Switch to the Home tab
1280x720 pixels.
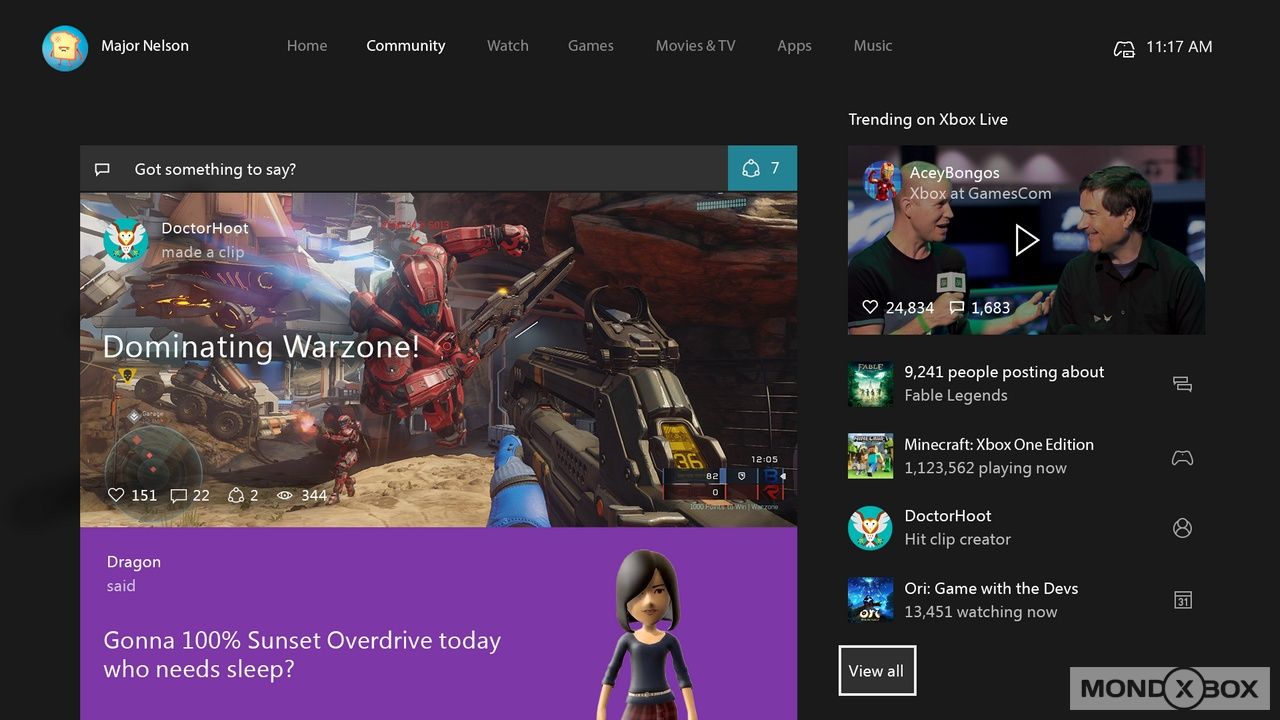306,46
